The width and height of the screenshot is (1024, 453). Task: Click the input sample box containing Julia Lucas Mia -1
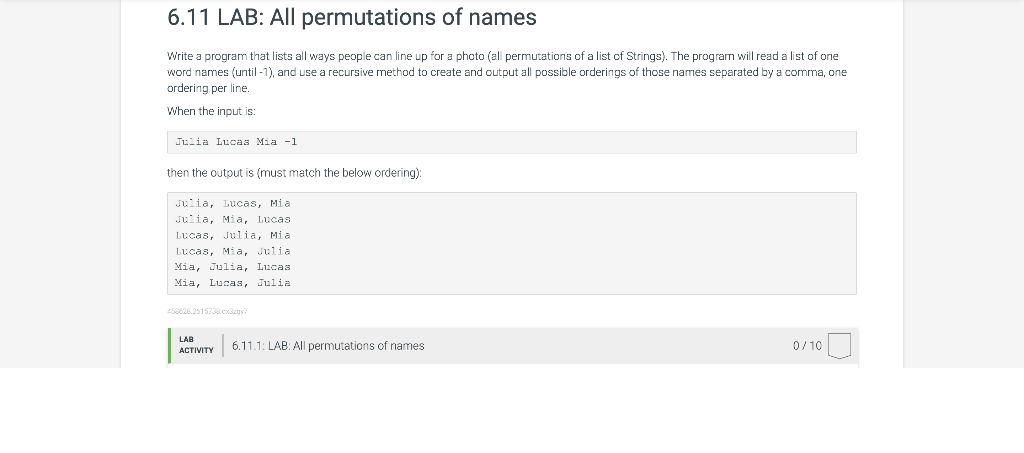(x=512, y=142)
